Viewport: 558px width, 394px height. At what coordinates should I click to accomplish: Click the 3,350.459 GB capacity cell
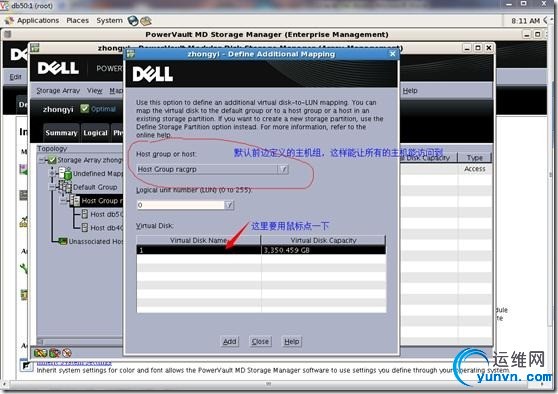click(323, 250)
